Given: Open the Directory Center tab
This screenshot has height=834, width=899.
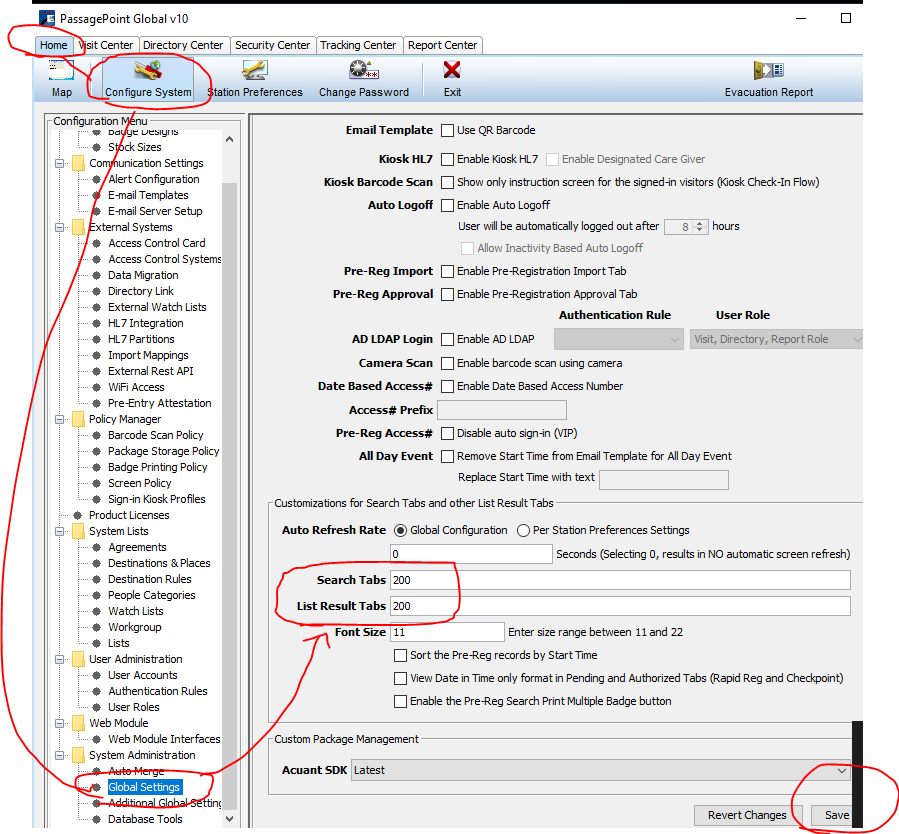Looking at the screenshot, I should tap(183, 45).
